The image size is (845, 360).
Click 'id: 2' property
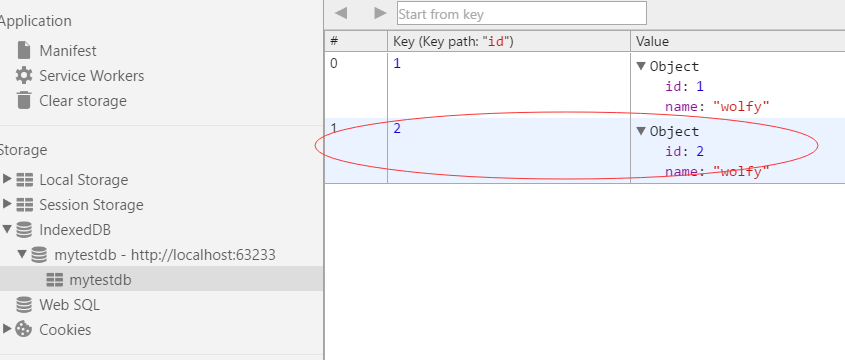[684, 151]
